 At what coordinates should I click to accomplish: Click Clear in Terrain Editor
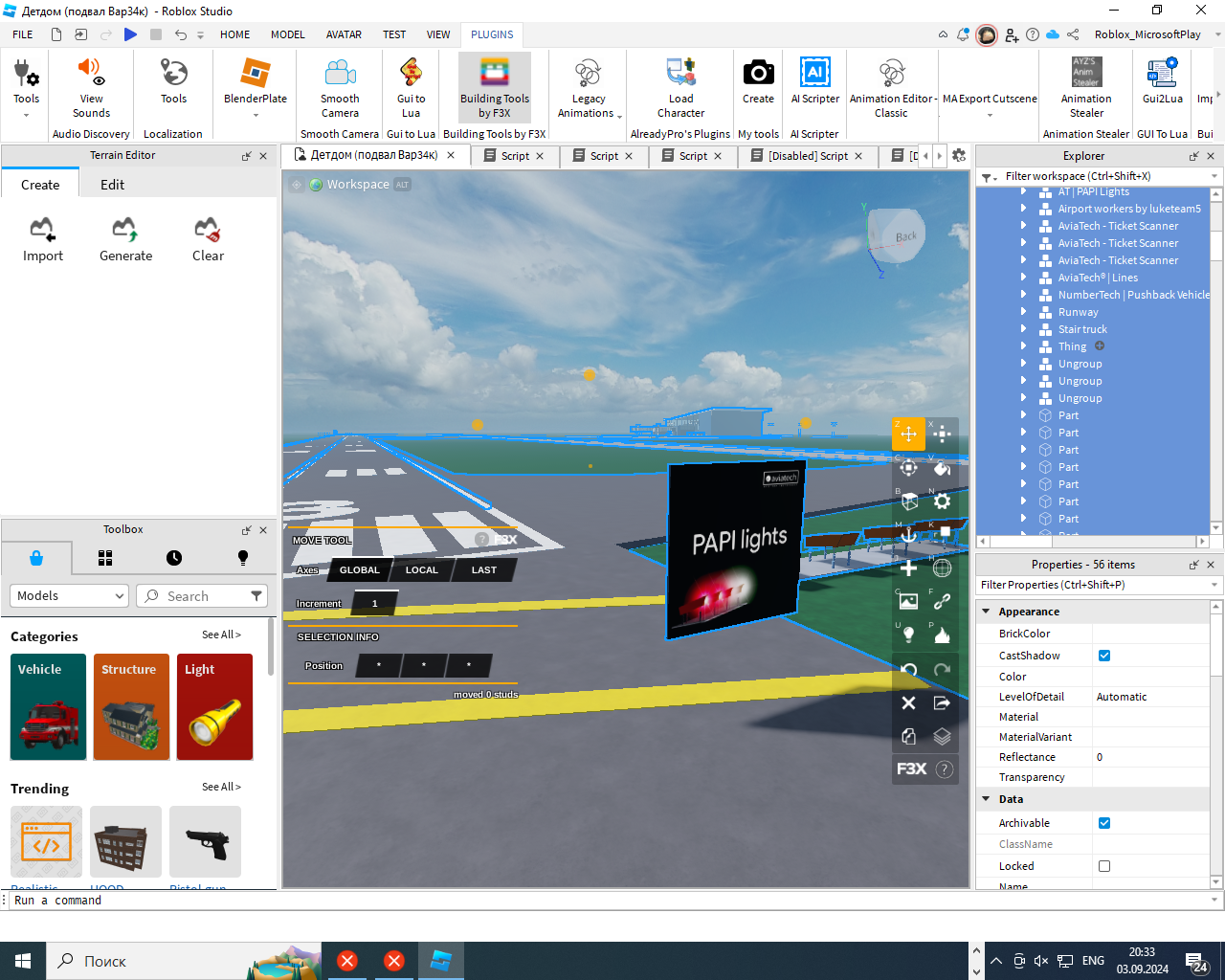[x=208, y=239]
